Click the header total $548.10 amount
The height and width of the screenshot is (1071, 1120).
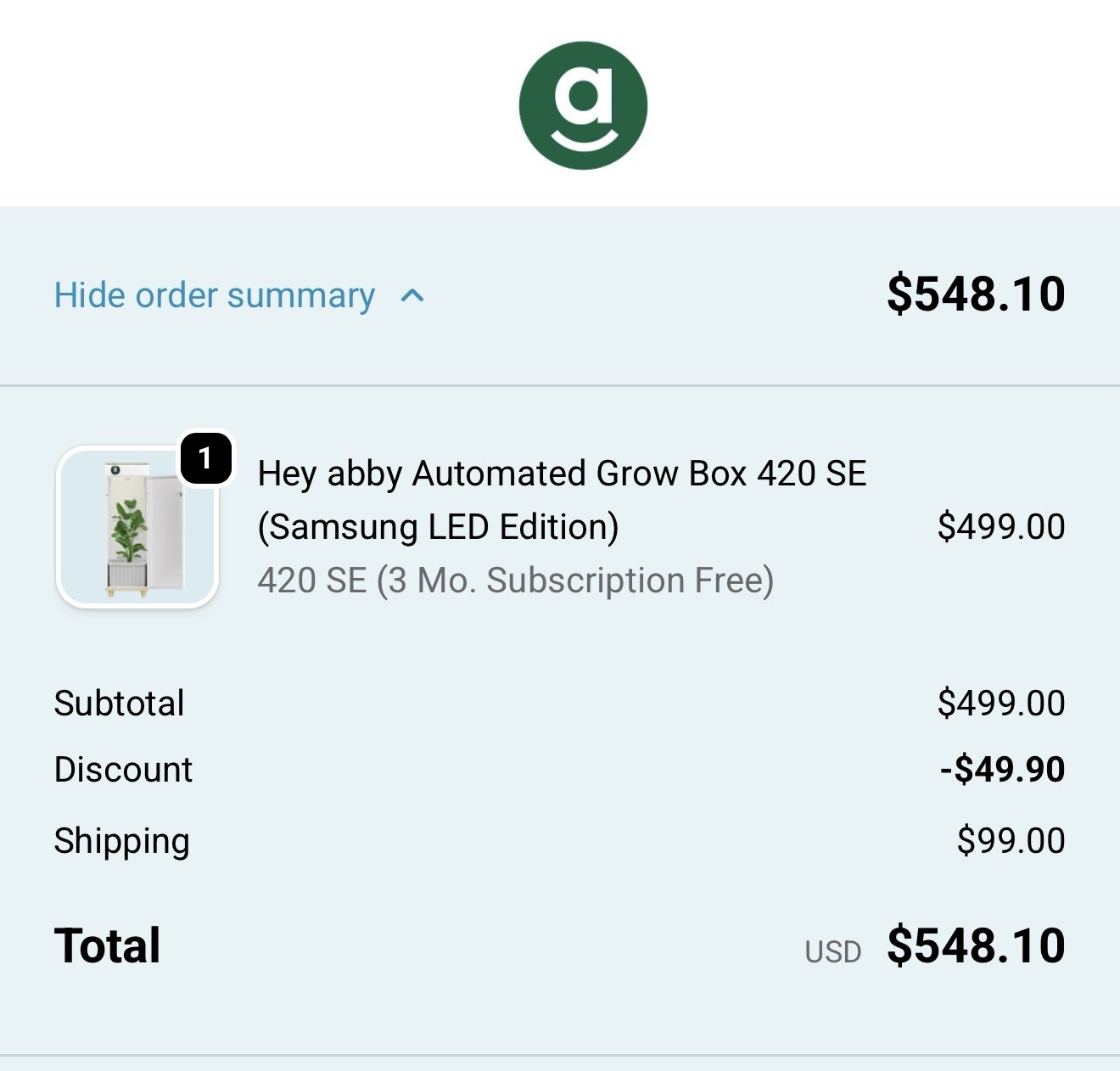pos(976,294)
